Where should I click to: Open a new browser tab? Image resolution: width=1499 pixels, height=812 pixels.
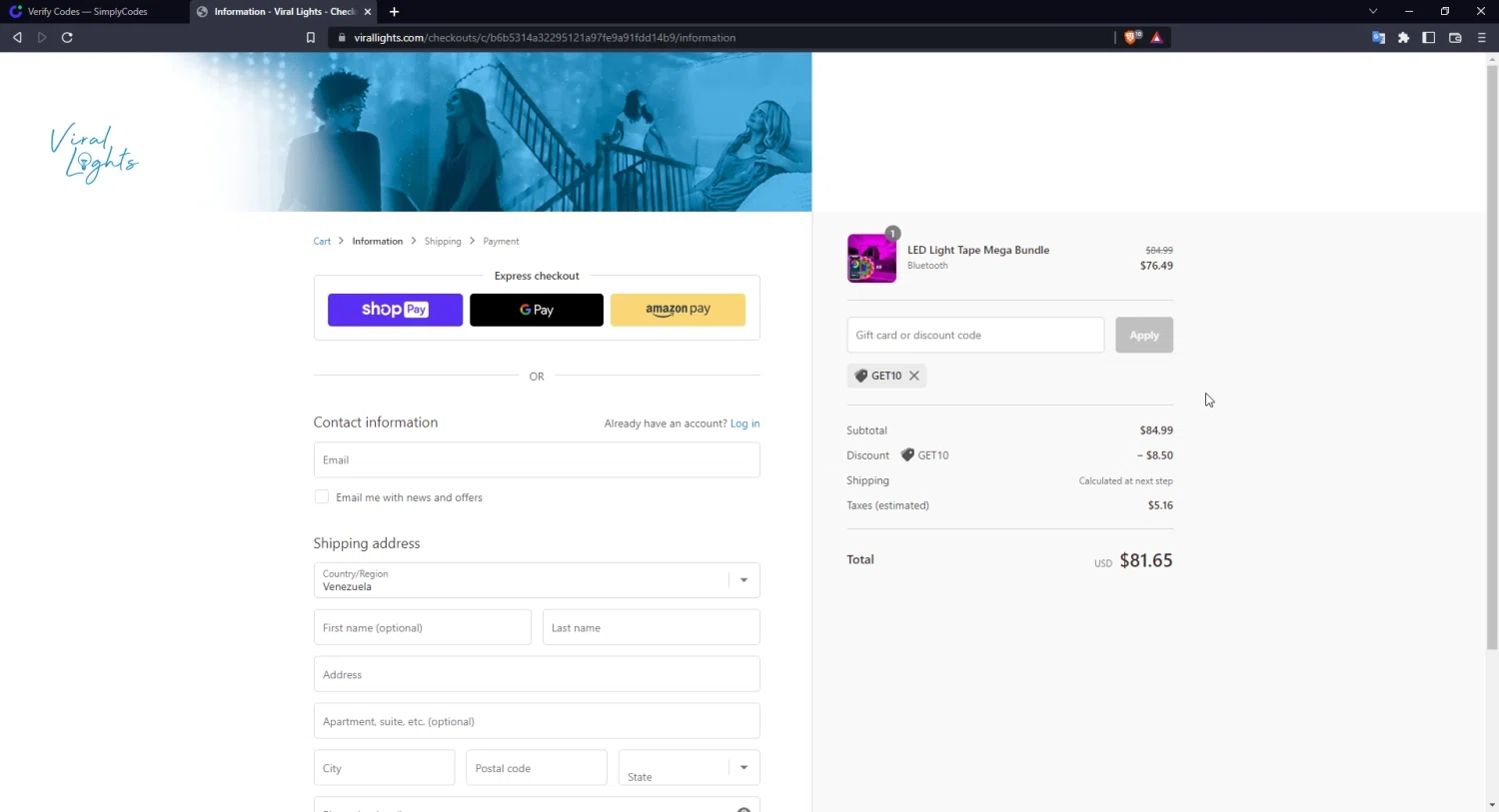(394, 12)
